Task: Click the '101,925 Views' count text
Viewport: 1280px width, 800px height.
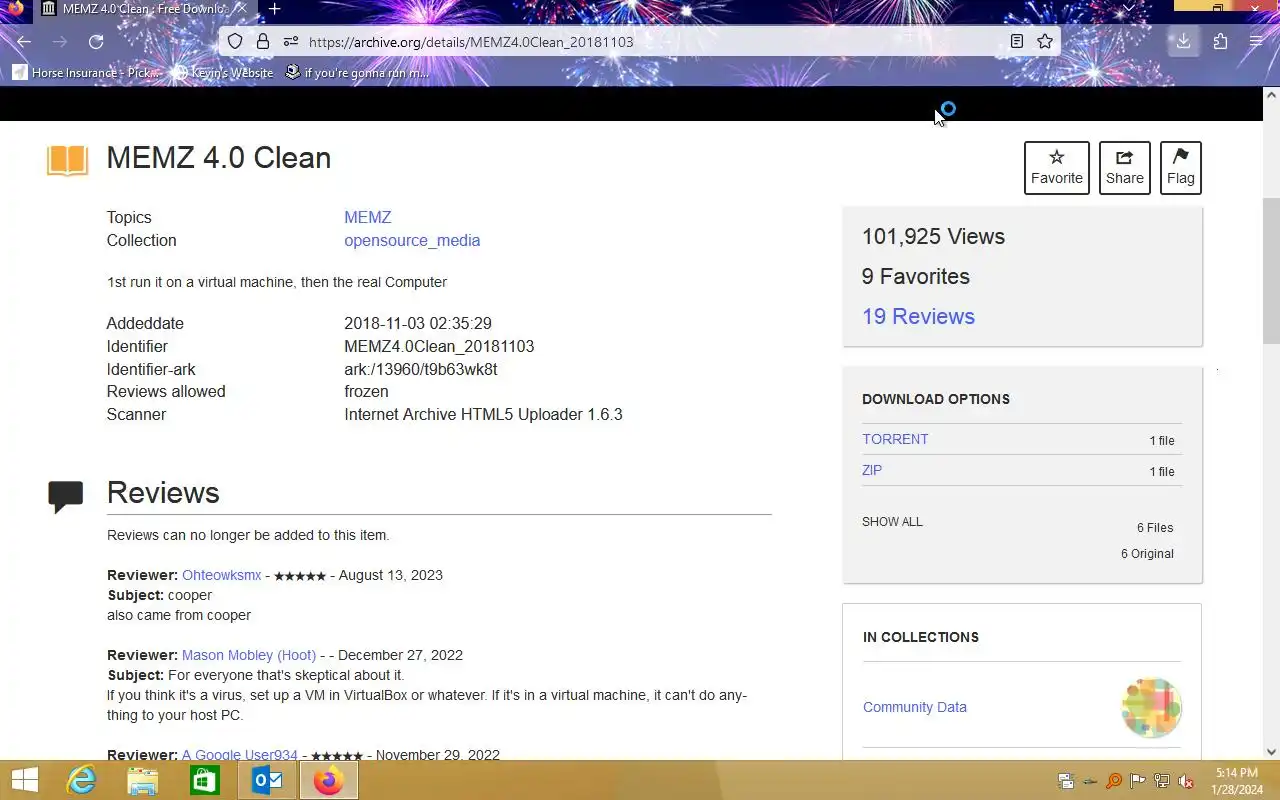Action: (x=933, y=236)
